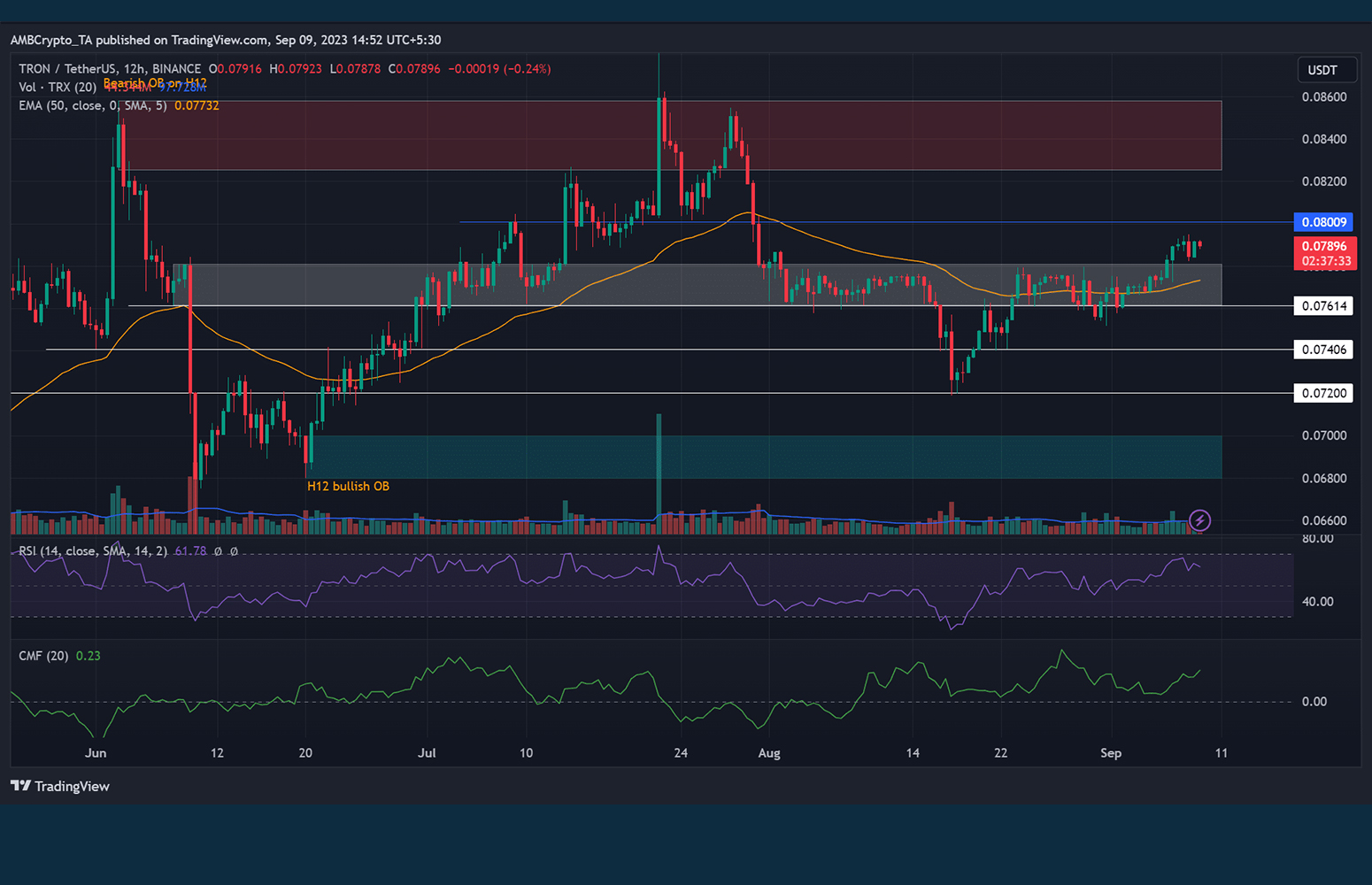
Task: Click the Jul date label on time axis
Action: [x=427, y=753]
